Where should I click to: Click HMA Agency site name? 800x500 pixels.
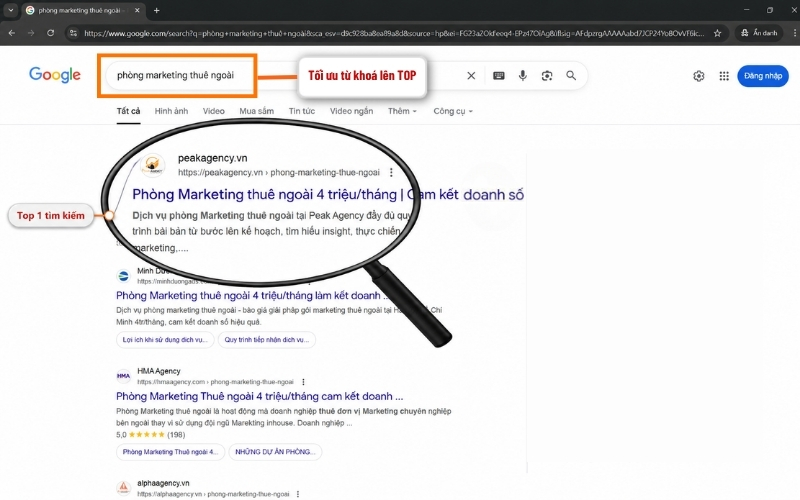(159, 371)
